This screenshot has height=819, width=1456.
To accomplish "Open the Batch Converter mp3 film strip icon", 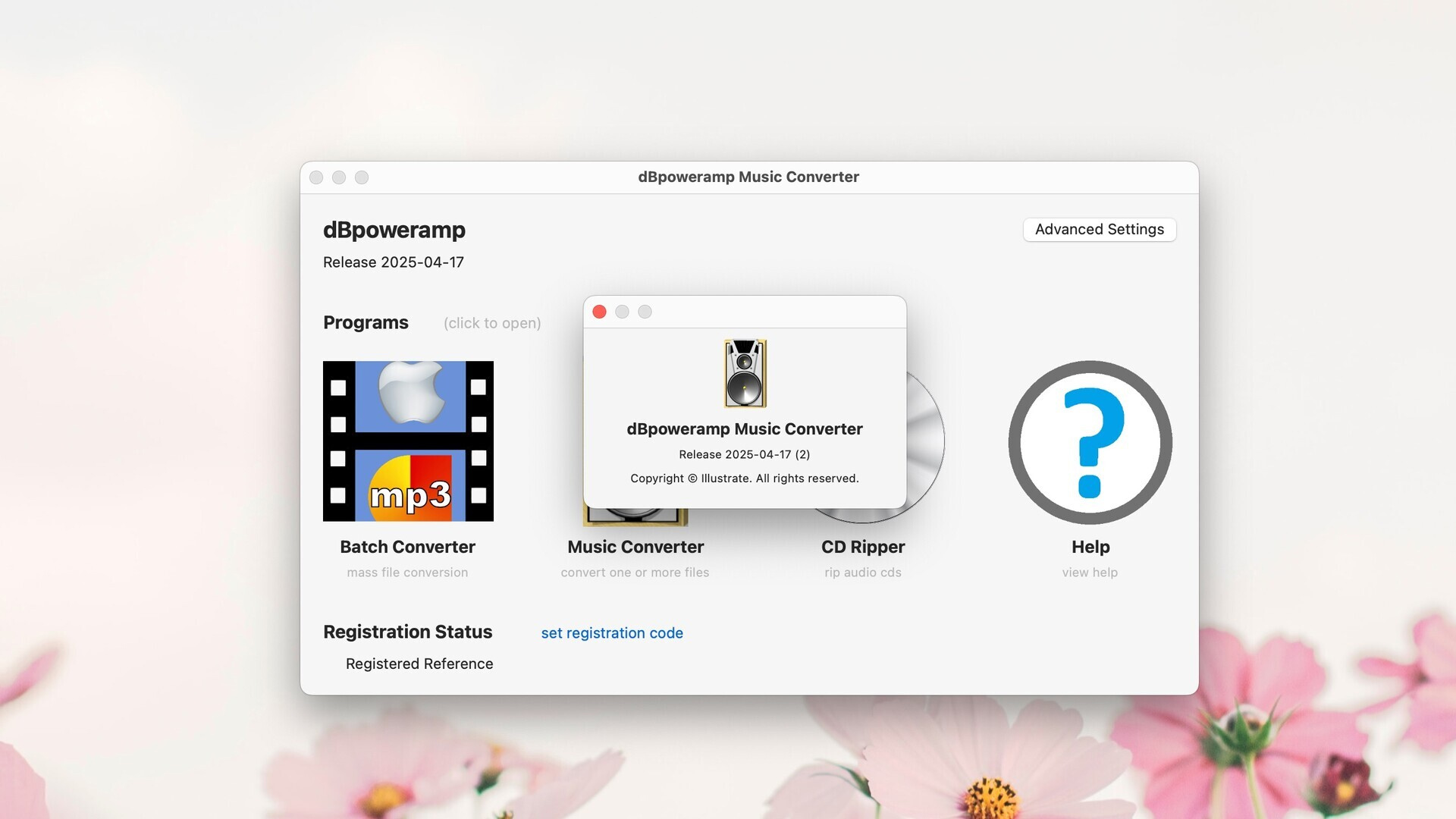I will click(x=408, y=441).
